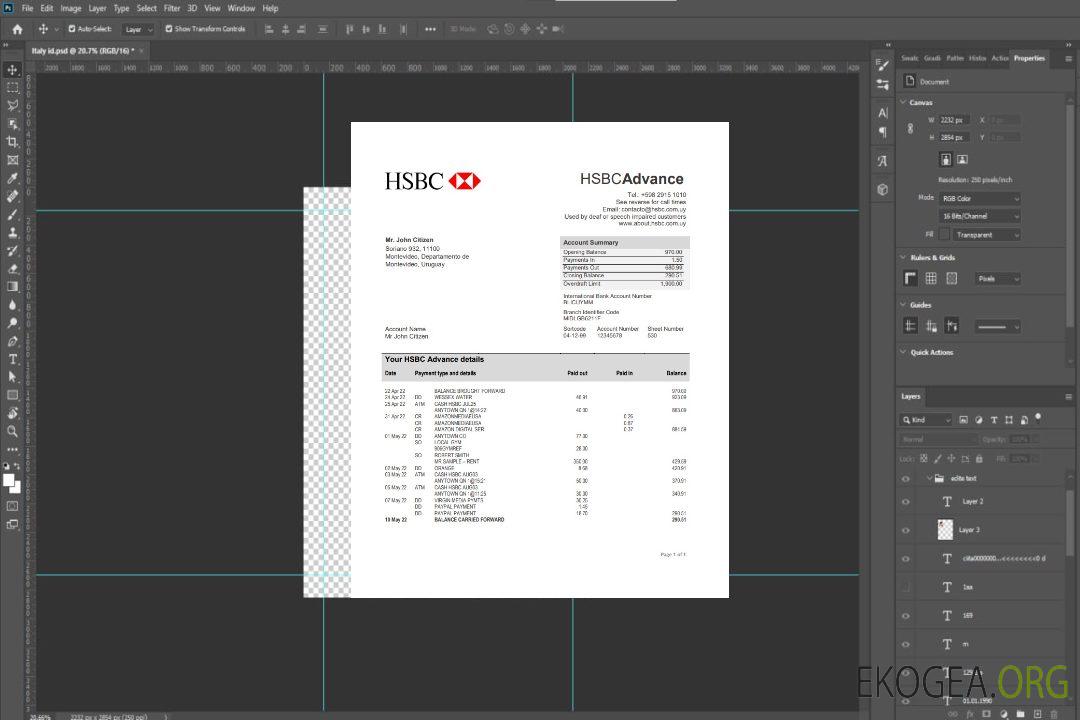This screenshot has height=720, width=1080.
Task: Select Layer 3 thumbnail
Action: (x=946, y=529)
